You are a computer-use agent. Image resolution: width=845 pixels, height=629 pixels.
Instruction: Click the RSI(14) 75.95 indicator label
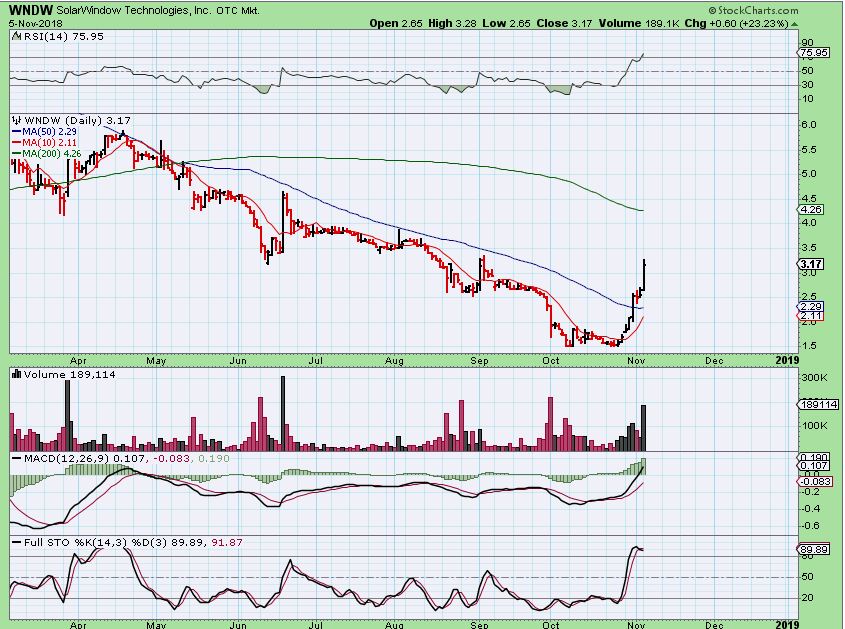(x=63, y=36)
